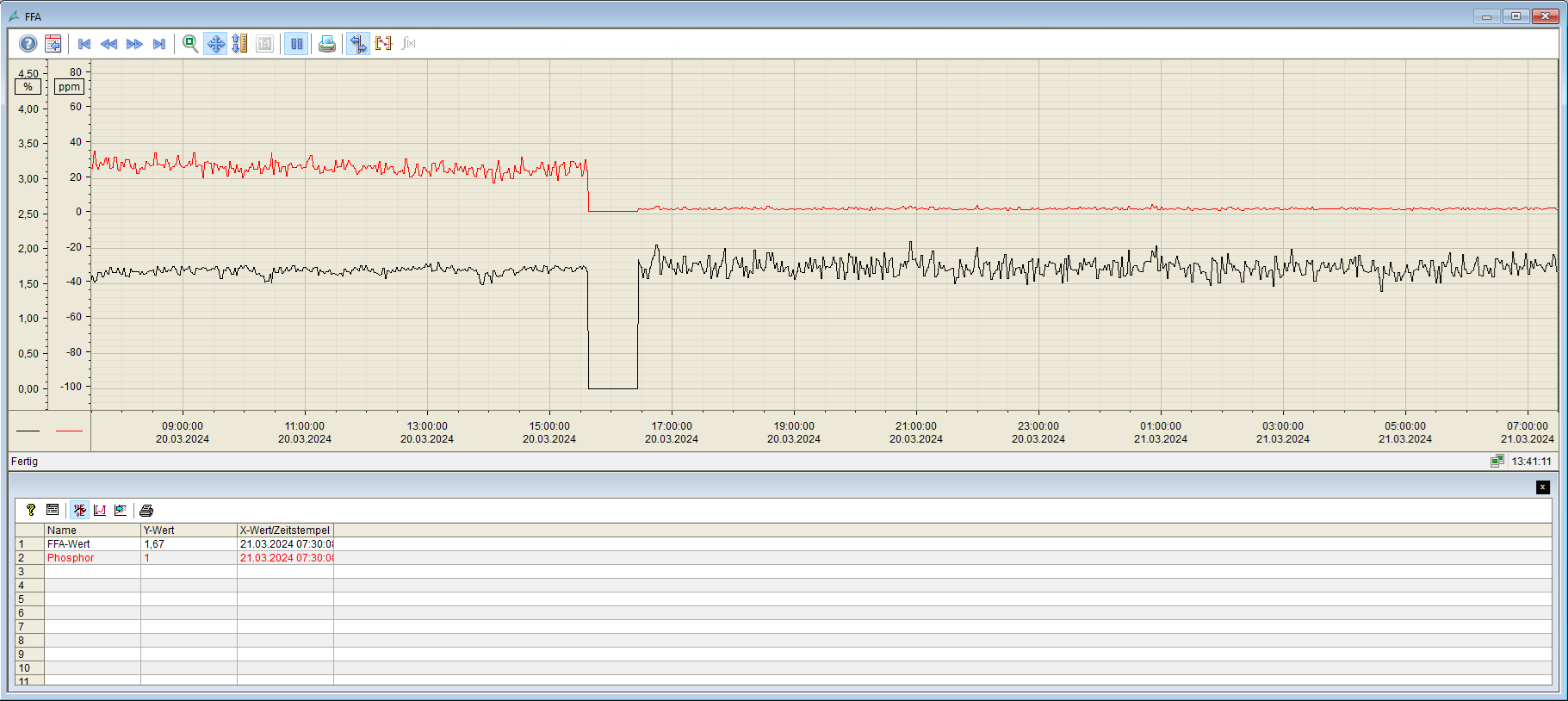Select row header number 1
The width and height of the screenshot is (1568, 701).
pos(29,544)
